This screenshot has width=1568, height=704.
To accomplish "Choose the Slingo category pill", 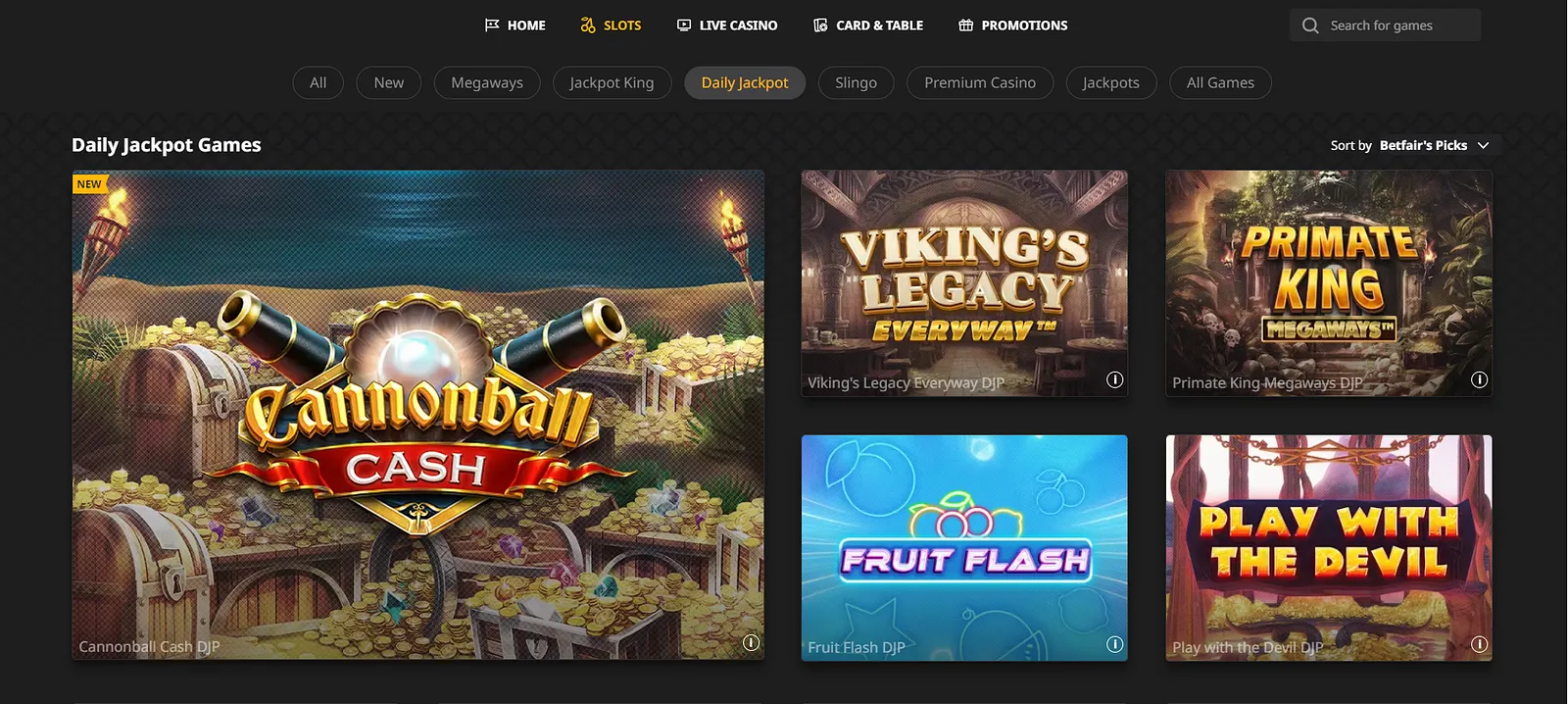I will pos(856,83).
